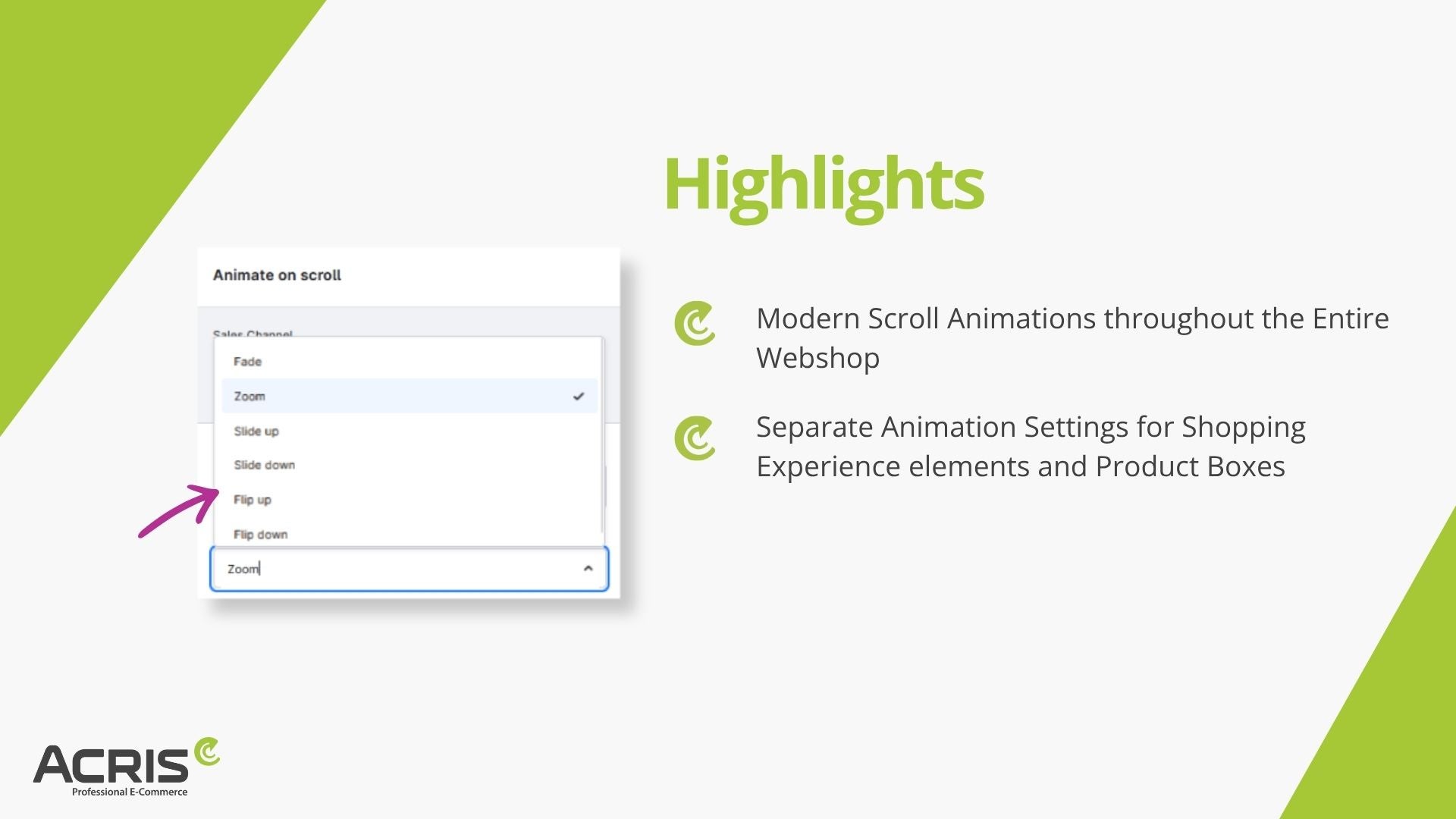The height and width of the screenshot is (819, 1456).
Task: Pick the Flip down animation entry
Action: coord(261,535)
